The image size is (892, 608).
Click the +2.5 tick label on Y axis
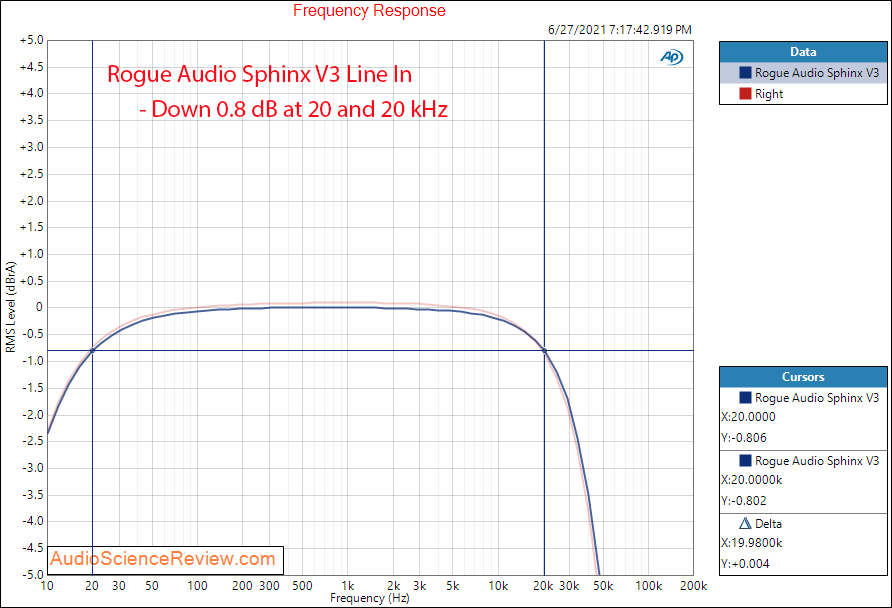tap(31, 174)
